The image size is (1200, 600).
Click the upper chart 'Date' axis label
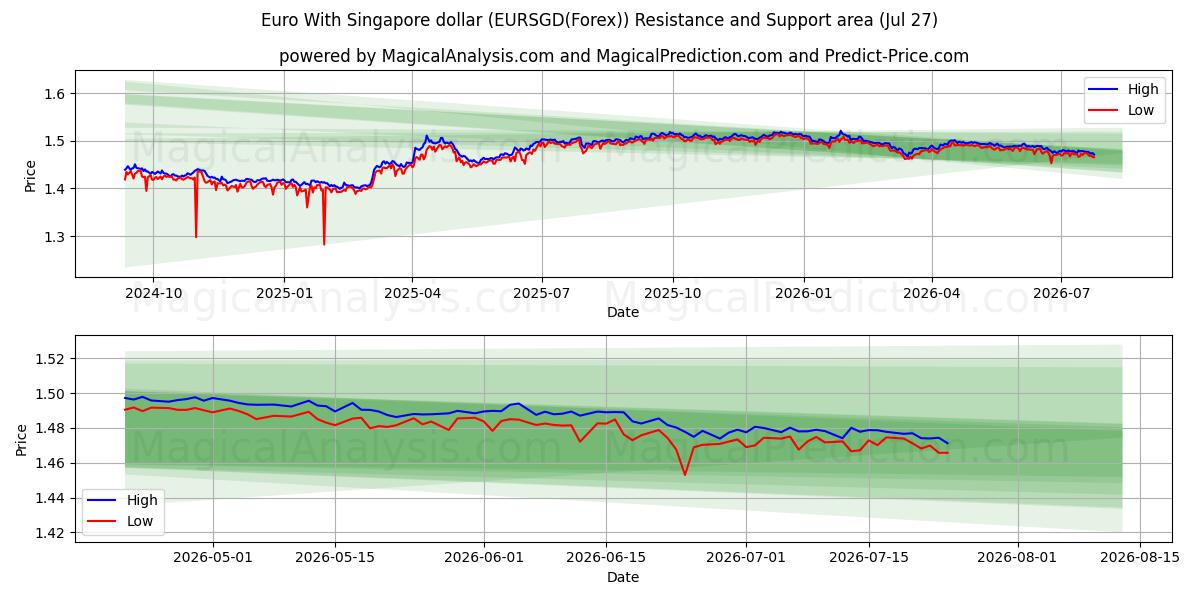tap(623, 313)
